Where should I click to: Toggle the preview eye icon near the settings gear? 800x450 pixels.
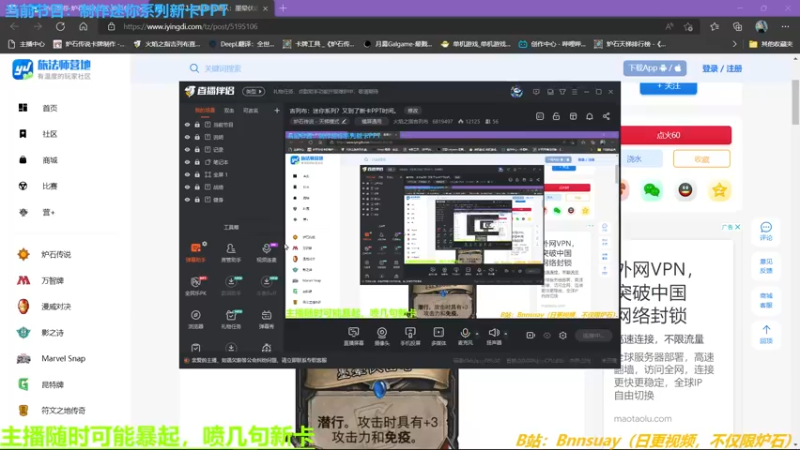(547, 335)
